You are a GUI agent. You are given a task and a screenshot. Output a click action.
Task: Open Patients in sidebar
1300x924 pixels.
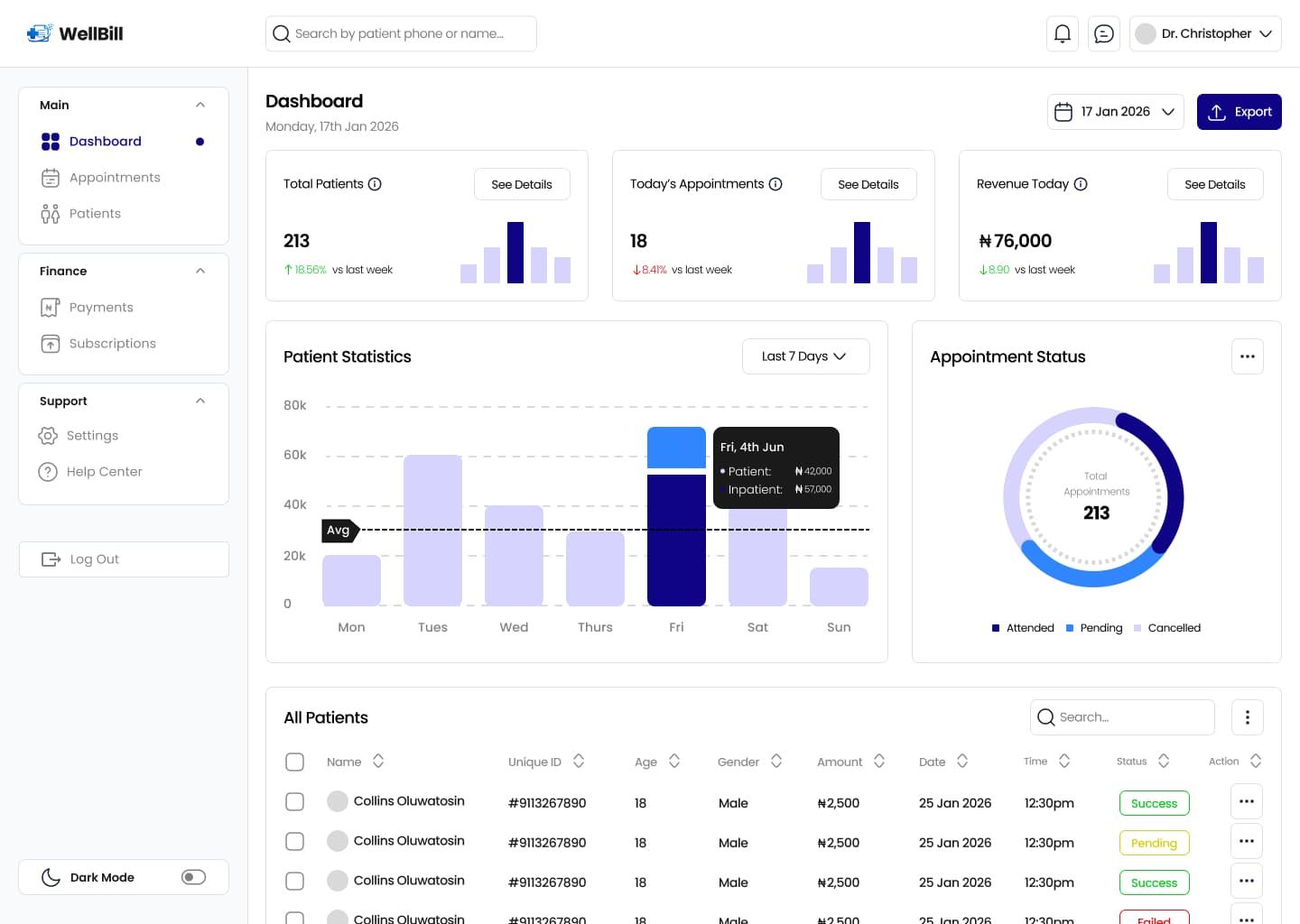click(81, 214)
